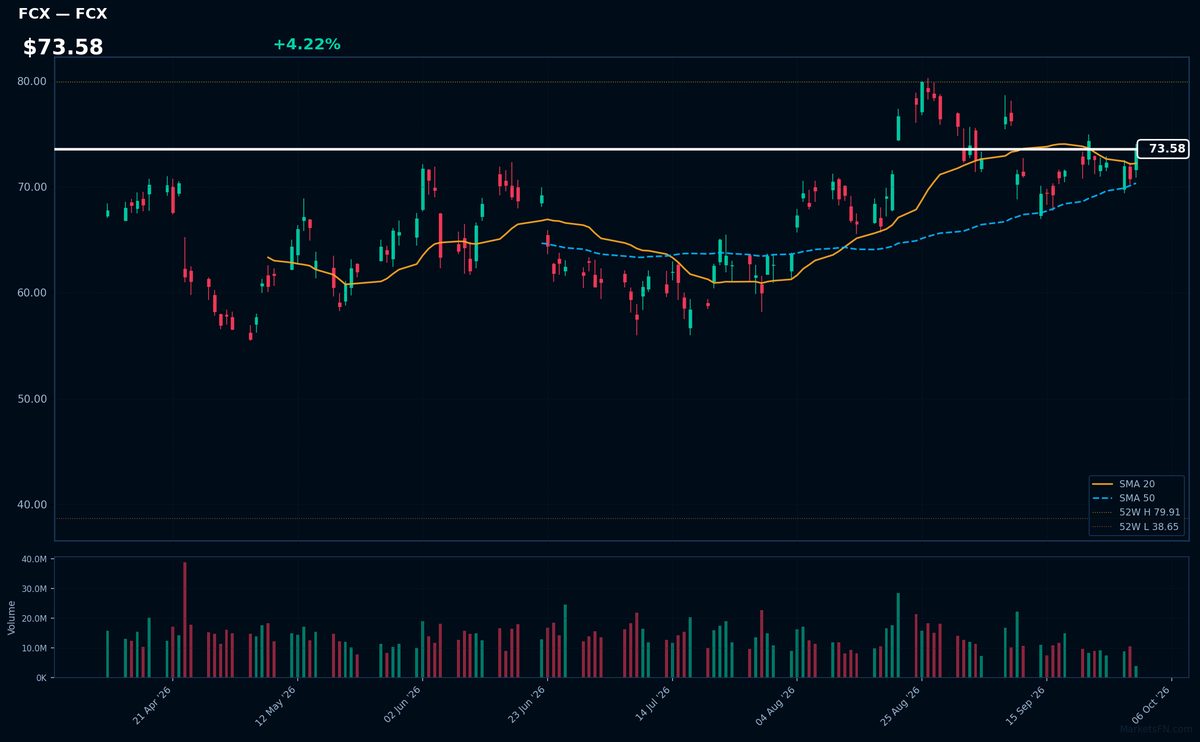
Task: Select the SMA 20 legend entry
Action: (1138, 484)
